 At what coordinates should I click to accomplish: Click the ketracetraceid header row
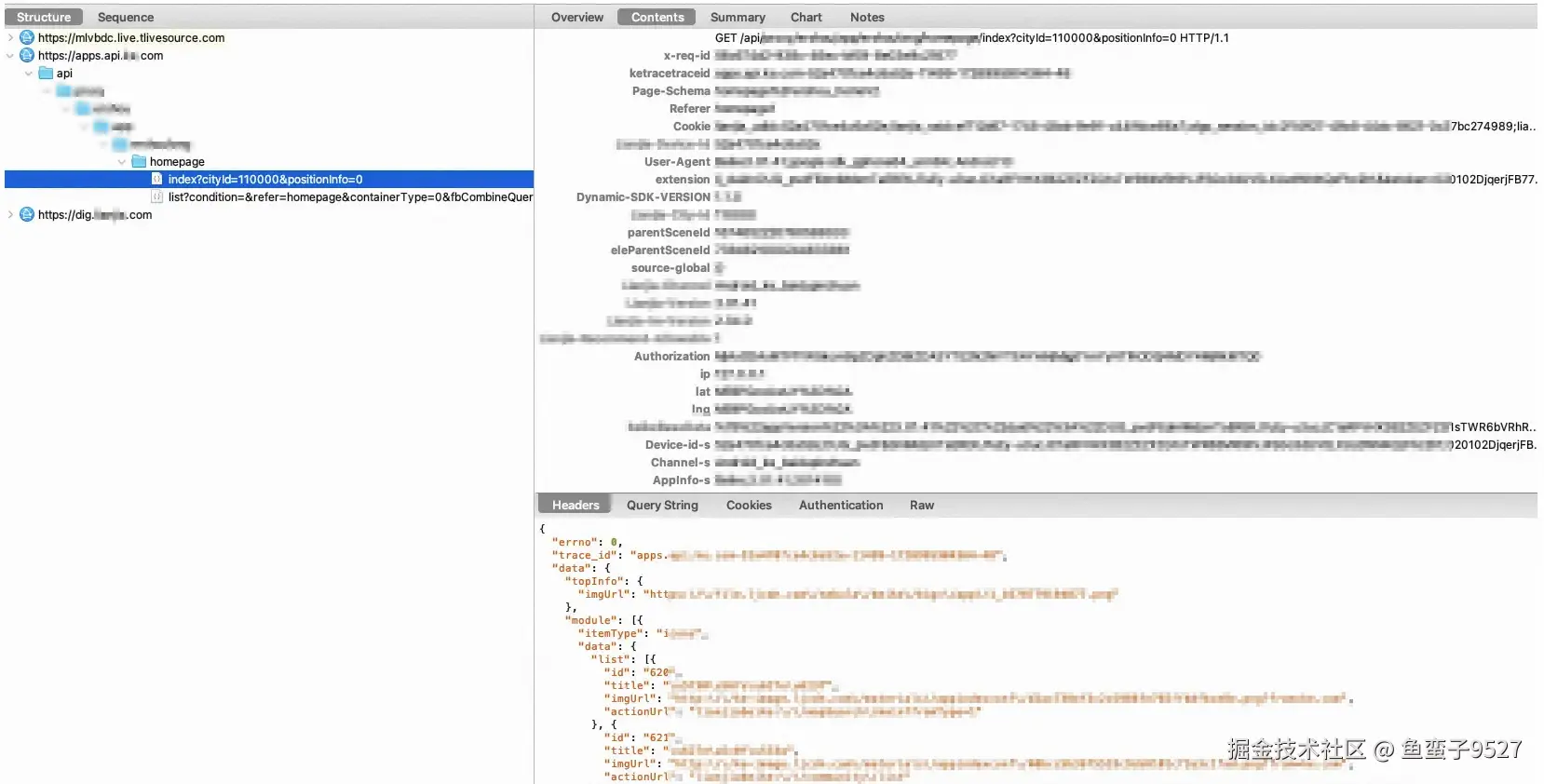(x=1036, y=74)
